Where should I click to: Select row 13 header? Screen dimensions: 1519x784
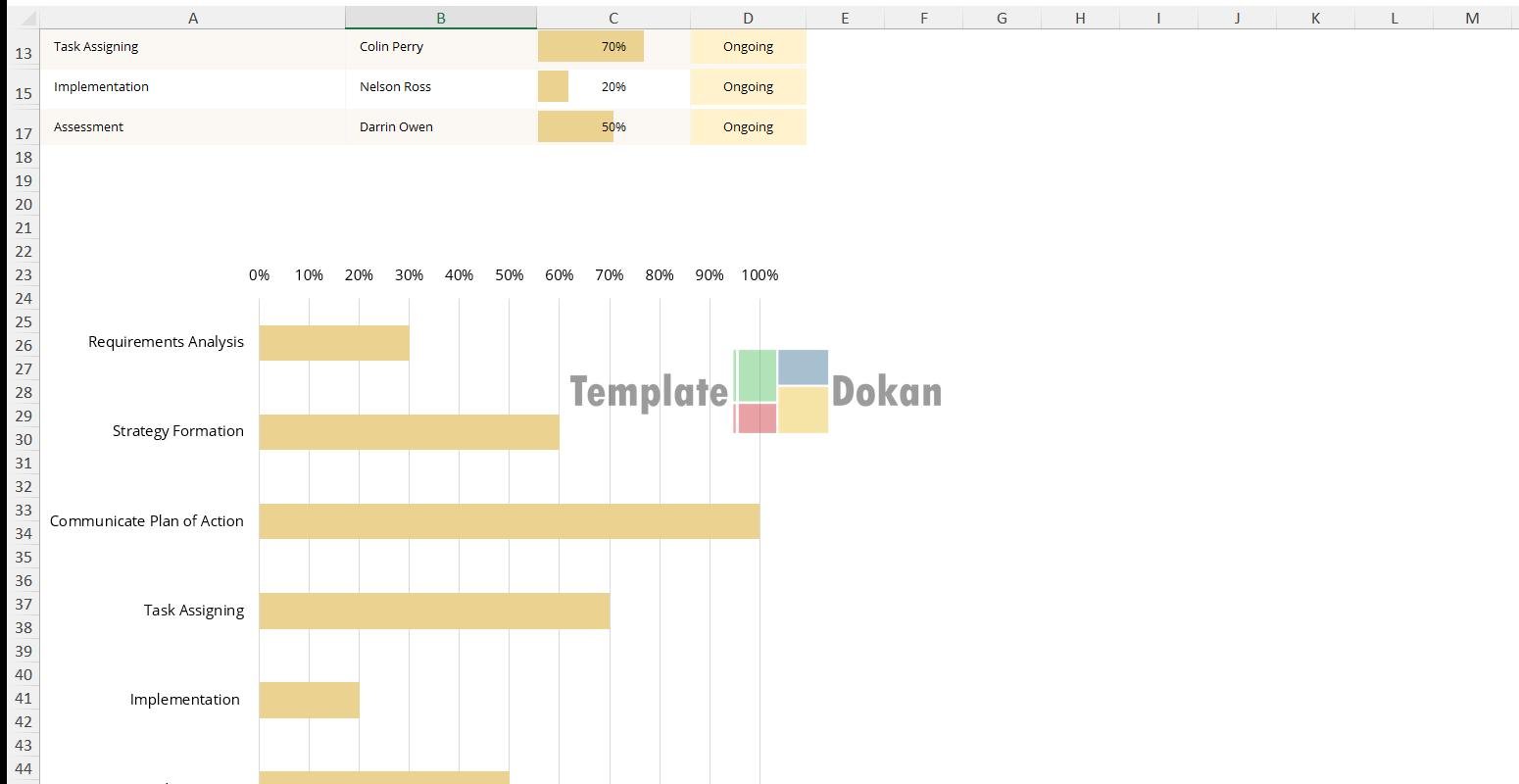pos(24,53)
